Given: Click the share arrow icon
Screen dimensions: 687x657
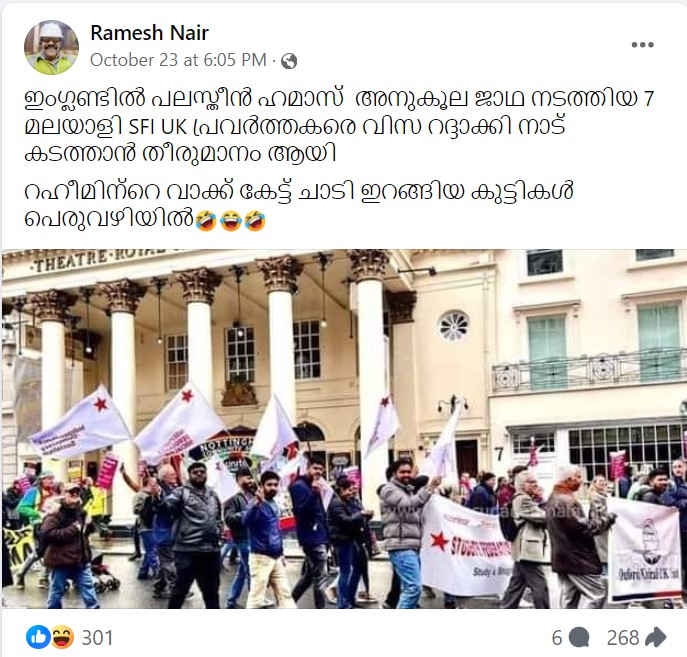Looking at the screenshot, I should click(656, 637).
